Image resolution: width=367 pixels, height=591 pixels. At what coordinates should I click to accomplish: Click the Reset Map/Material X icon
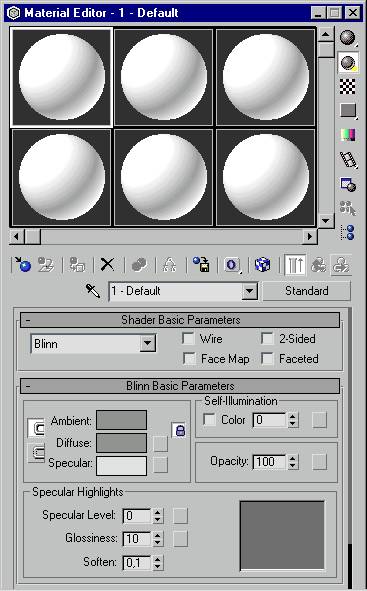click(107, 265)
